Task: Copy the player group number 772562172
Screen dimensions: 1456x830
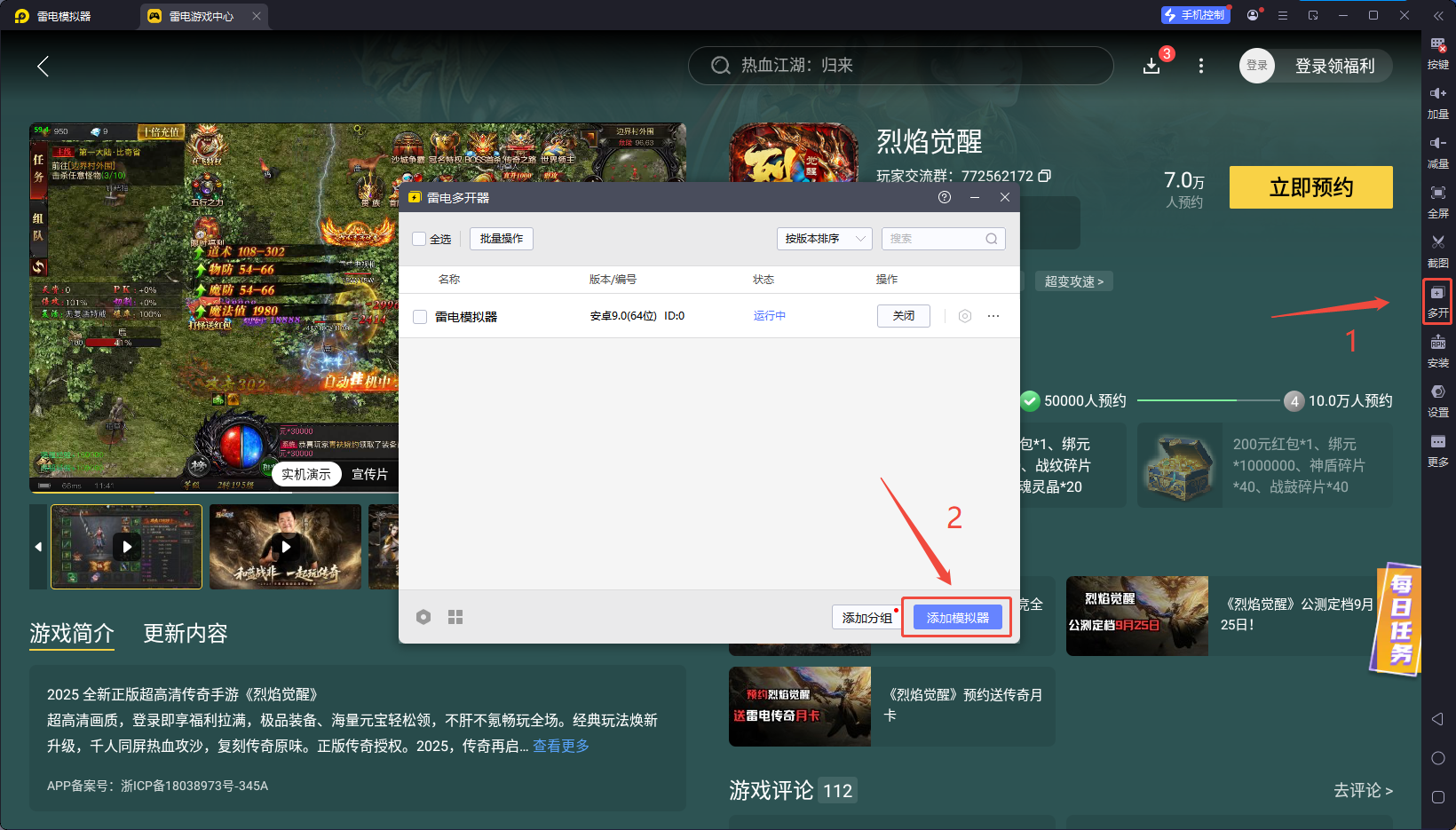Action: [1044, 176]
